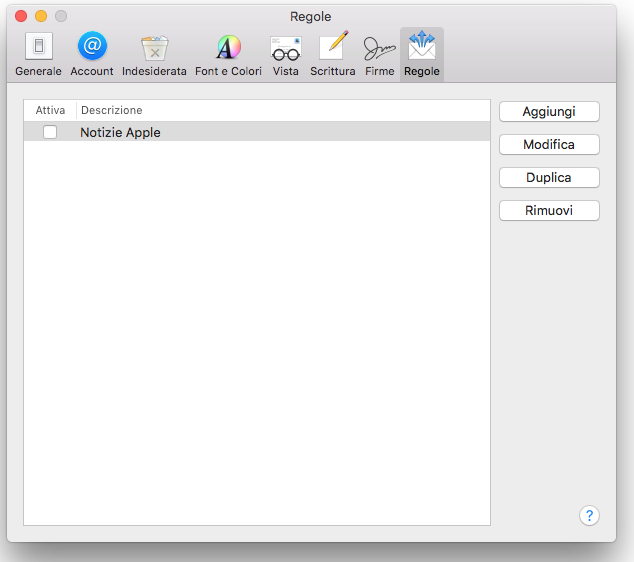Close the Regole preferences window
This screenshot has width=634, height=562.
tap(21, 16)
